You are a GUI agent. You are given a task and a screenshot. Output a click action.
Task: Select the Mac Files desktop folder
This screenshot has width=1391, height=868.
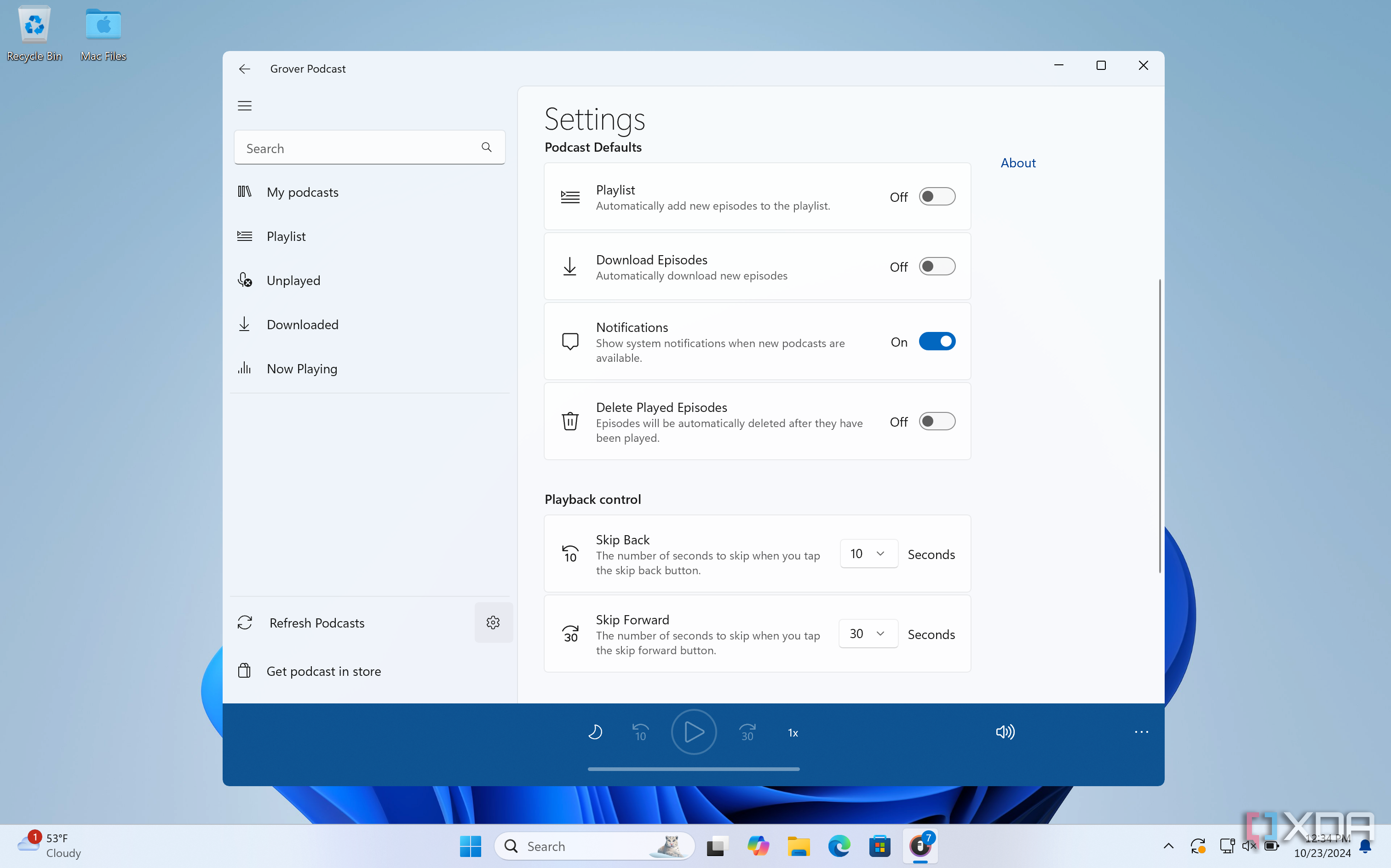(103, 33)
